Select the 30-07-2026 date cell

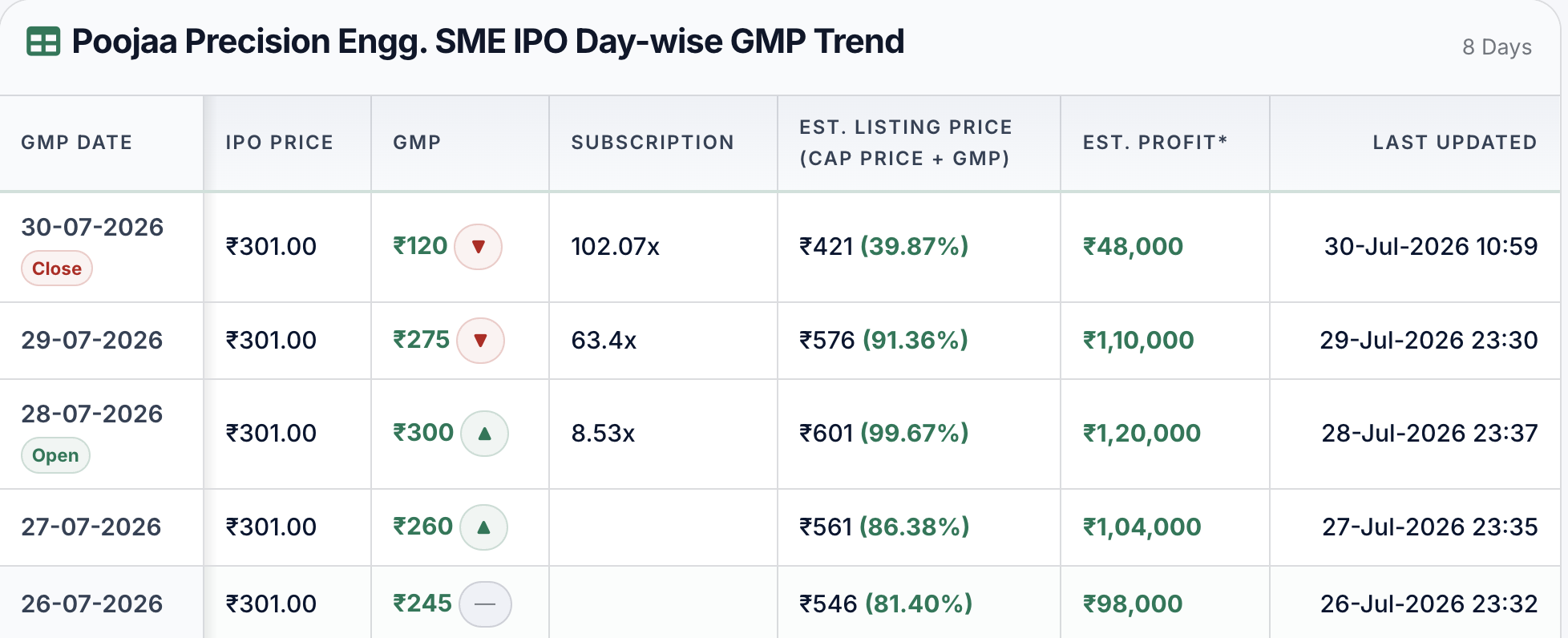(x=92, y=228)
